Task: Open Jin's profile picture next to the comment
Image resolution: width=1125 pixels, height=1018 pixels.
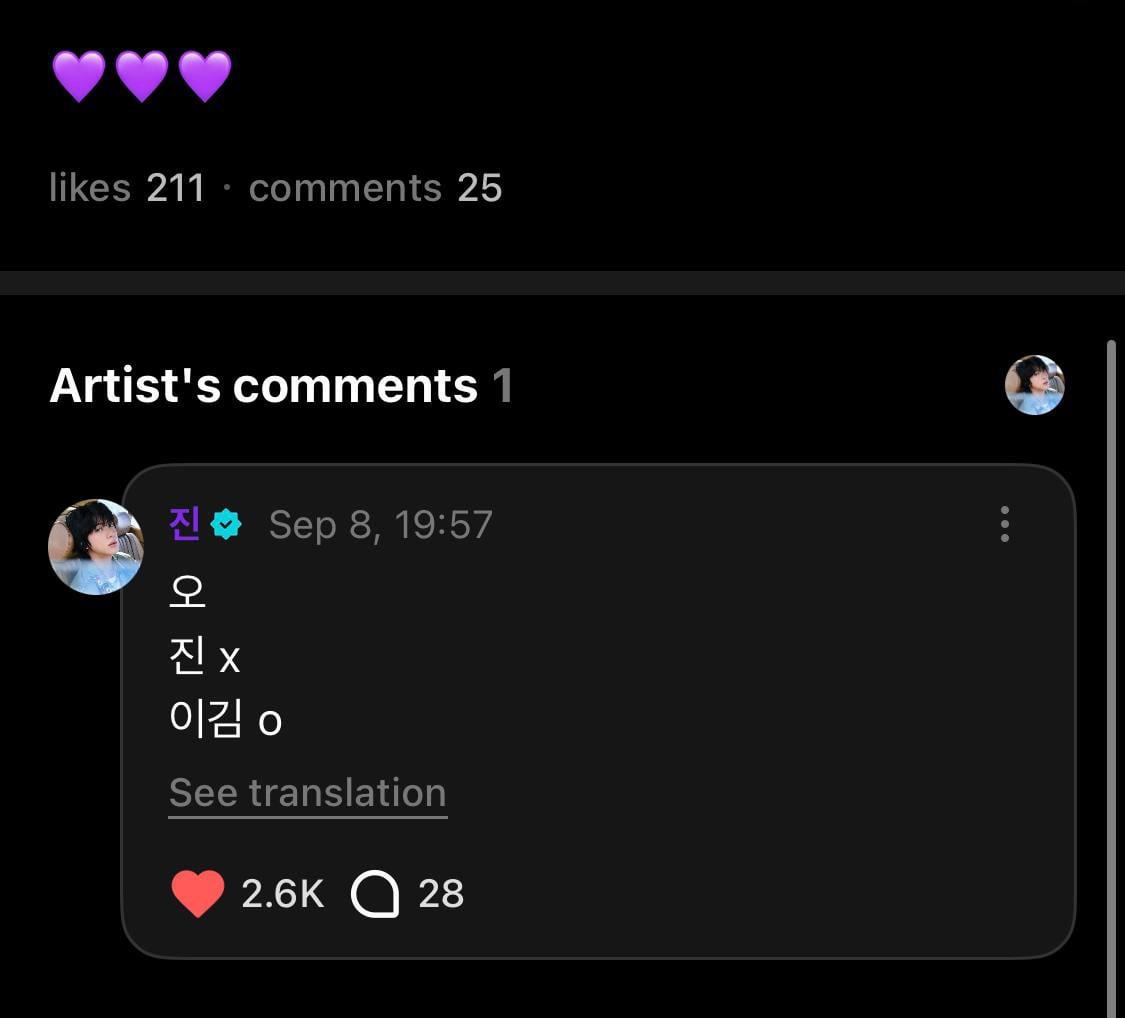Action: click(95, 547)
